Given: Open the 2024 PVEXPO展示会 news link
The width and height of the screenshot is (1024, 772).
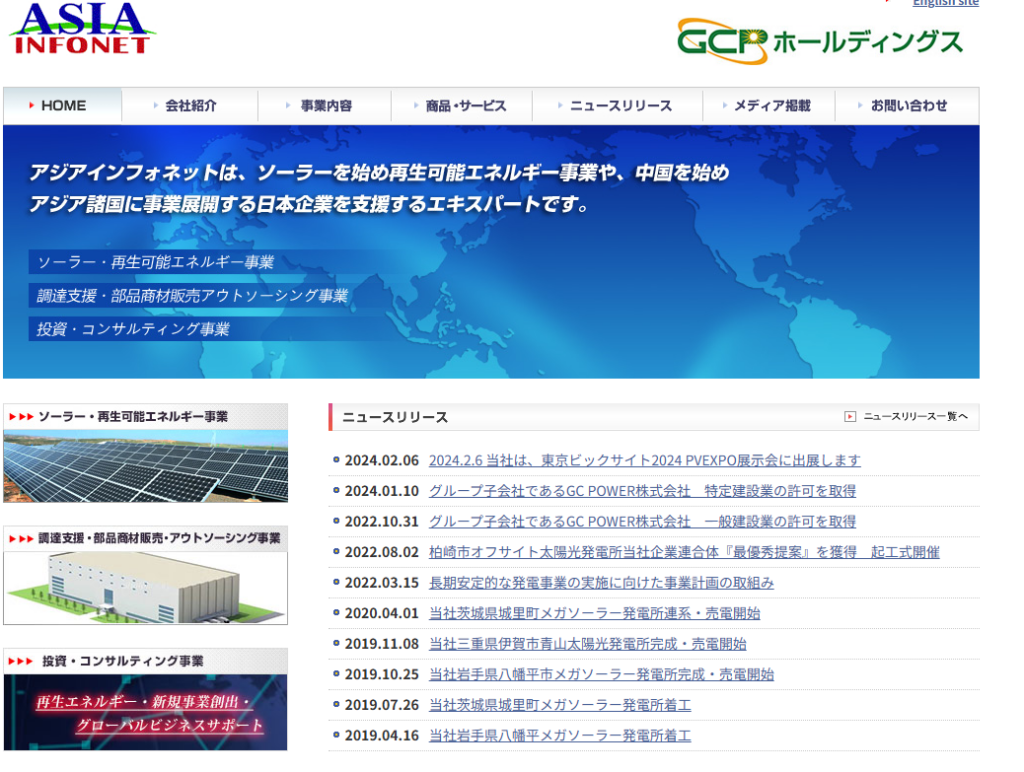Looking at the screenshot, I should click(x=644, y=460).
